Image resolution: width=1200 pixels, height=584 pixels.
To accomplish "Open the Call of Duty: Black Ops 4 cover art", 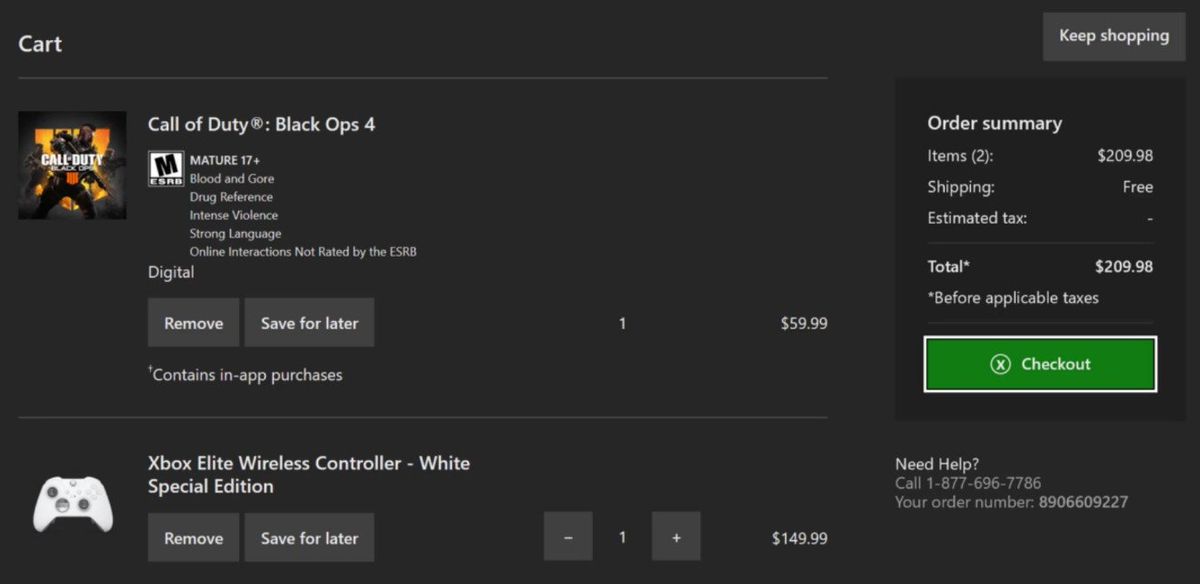I will 72,165.
